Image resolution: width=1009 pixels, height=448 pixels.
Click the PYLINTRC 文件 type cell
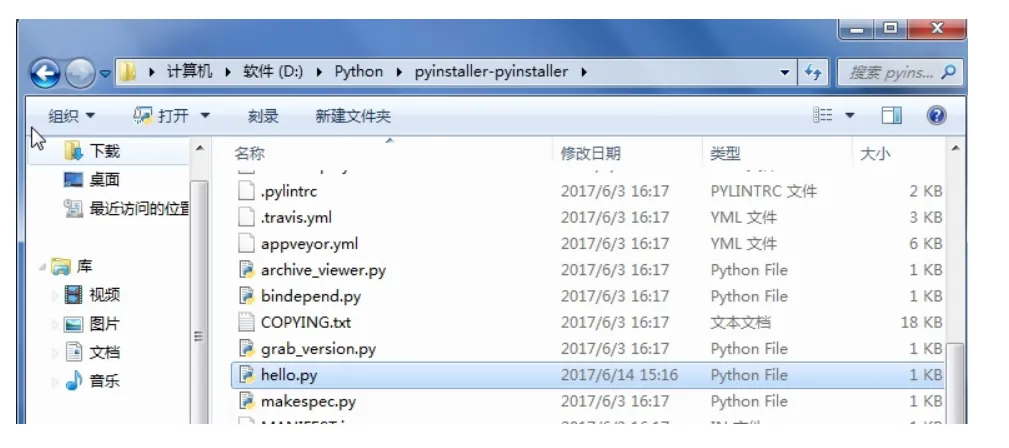tap(763, 191)
